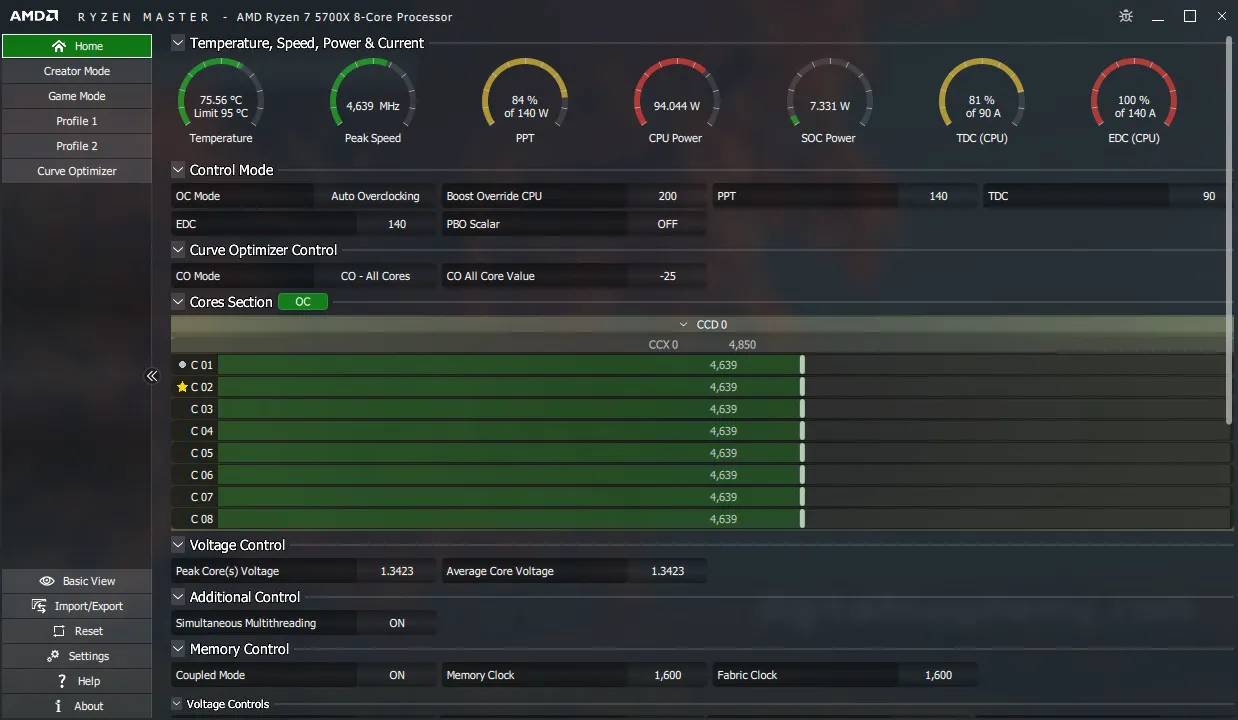Collapse the CCD 0 chevron

click(684, 325)
